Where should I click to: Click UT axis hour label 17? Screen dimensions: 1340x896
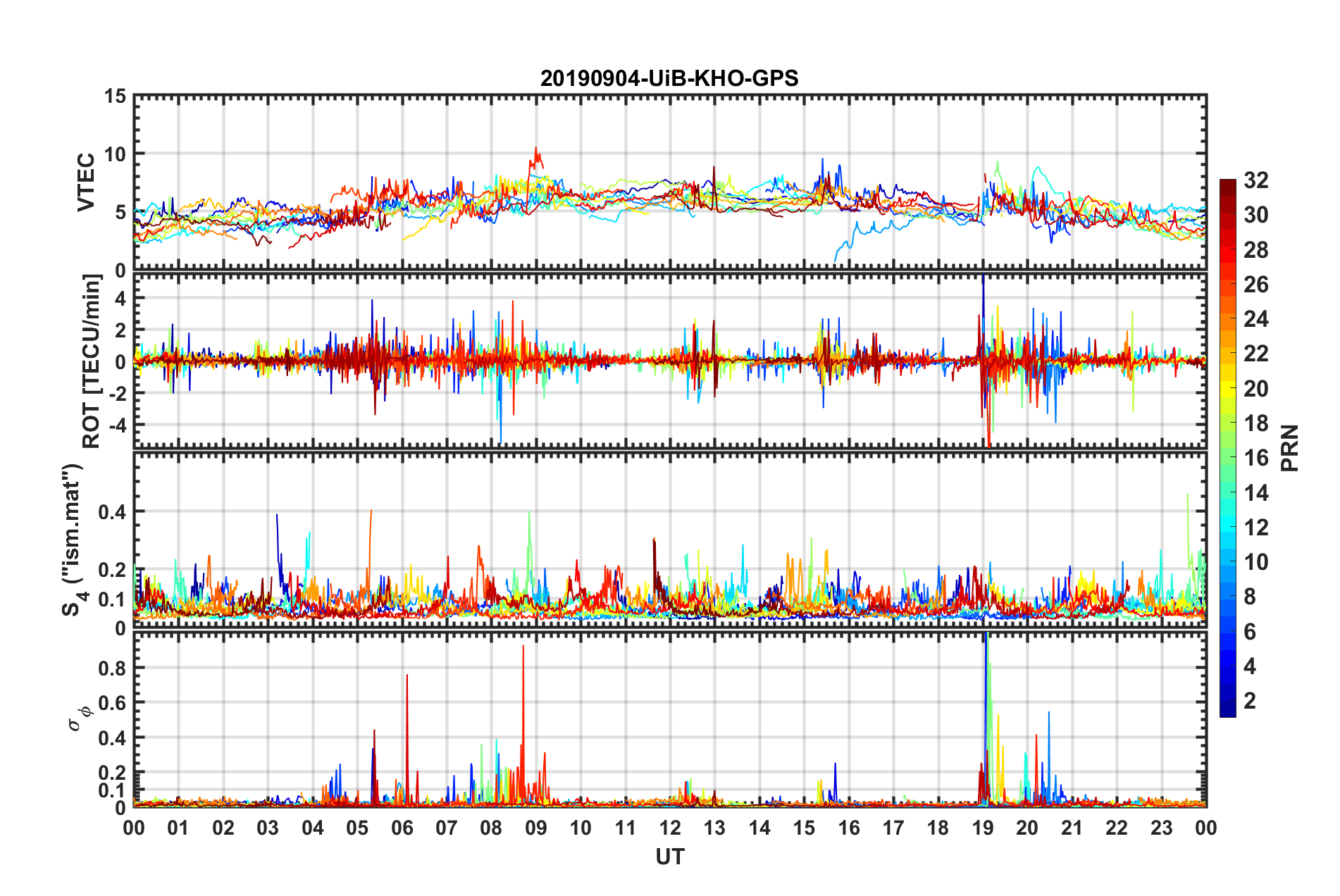click(x=893, y=828)
